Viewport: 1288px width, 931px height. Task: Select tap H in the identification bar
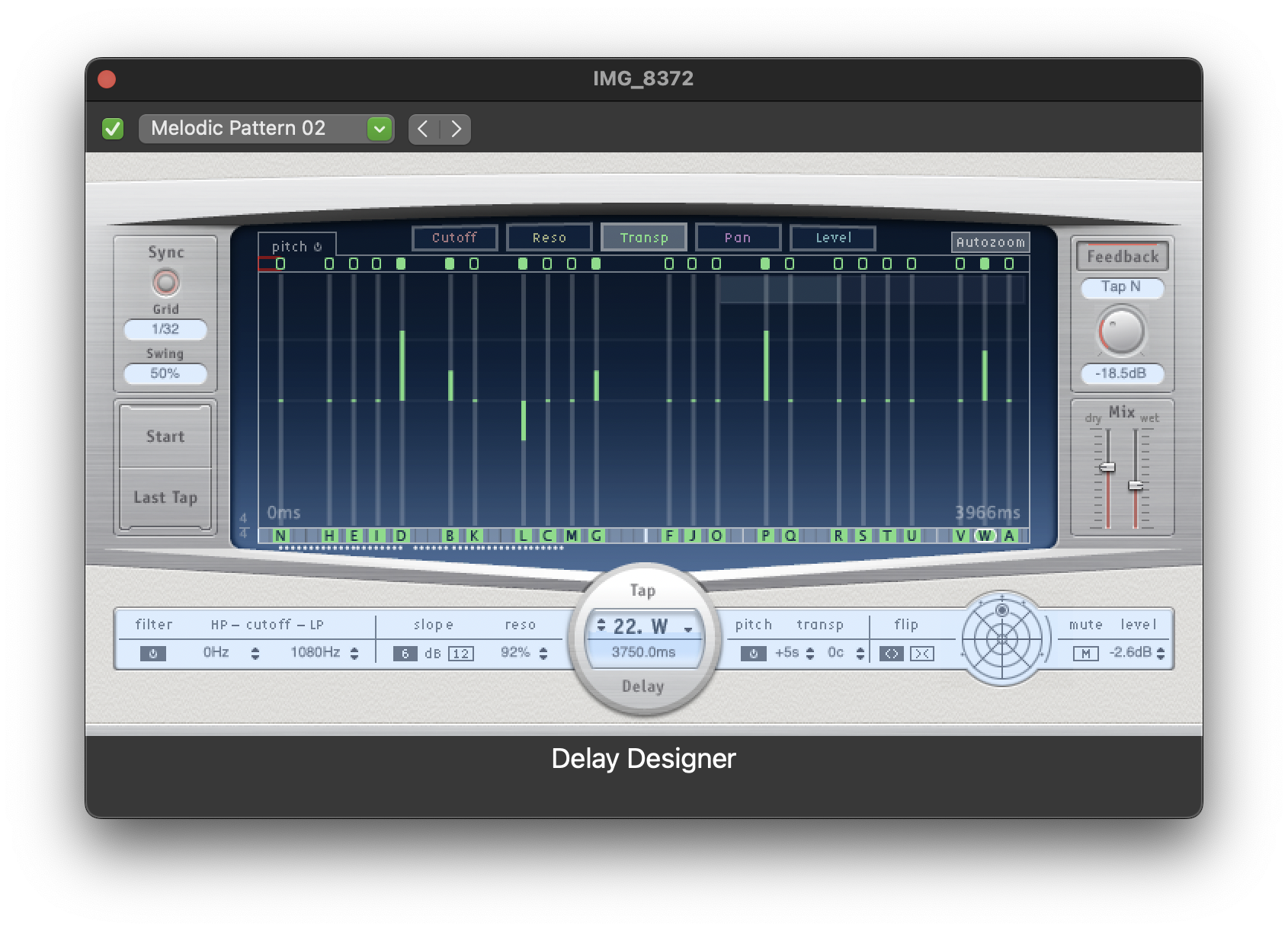[329, 536]
